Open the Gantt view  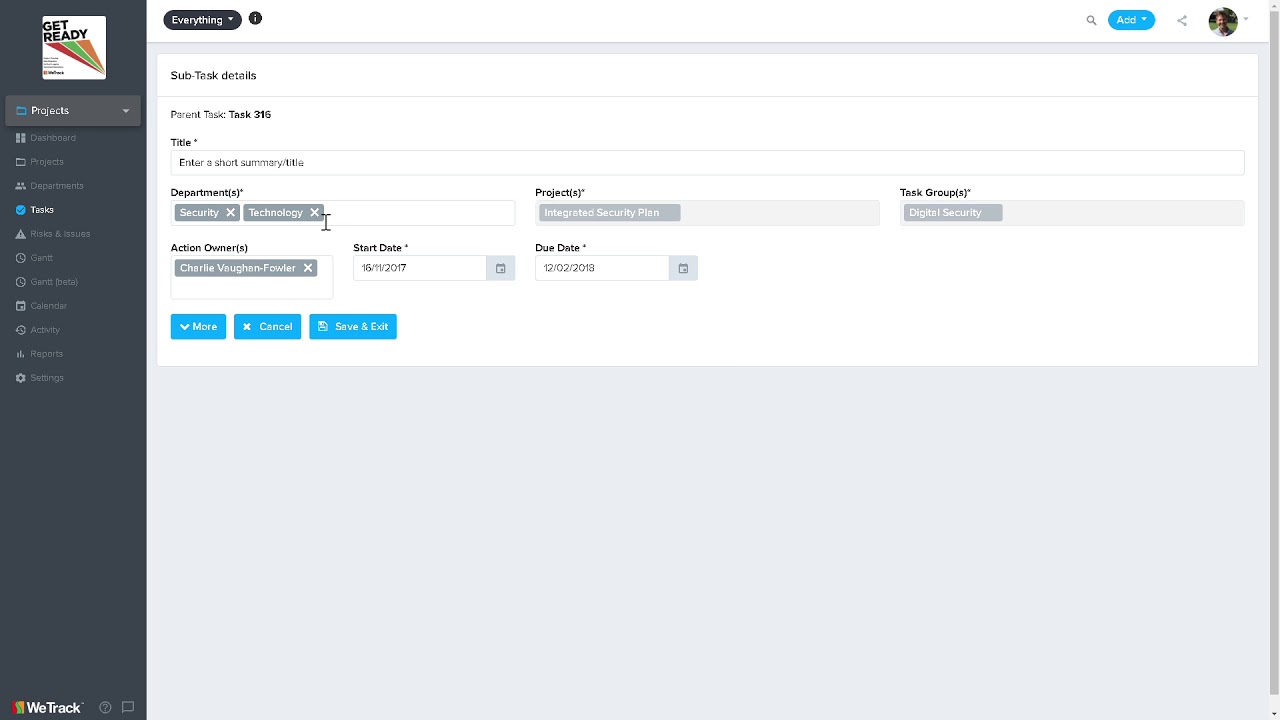point(34,258)
